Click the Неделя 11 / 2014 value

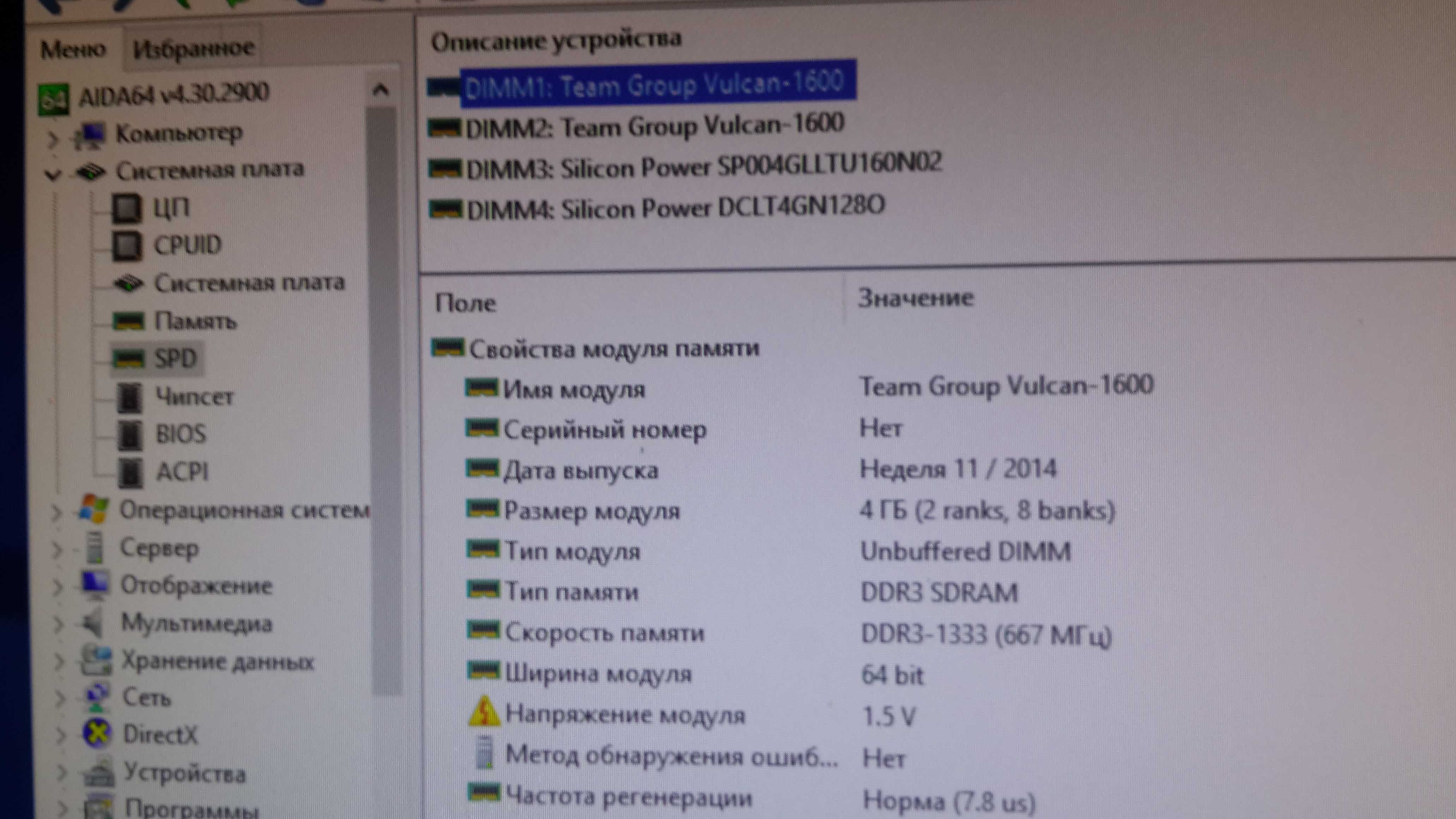click(x=958, y=469)
